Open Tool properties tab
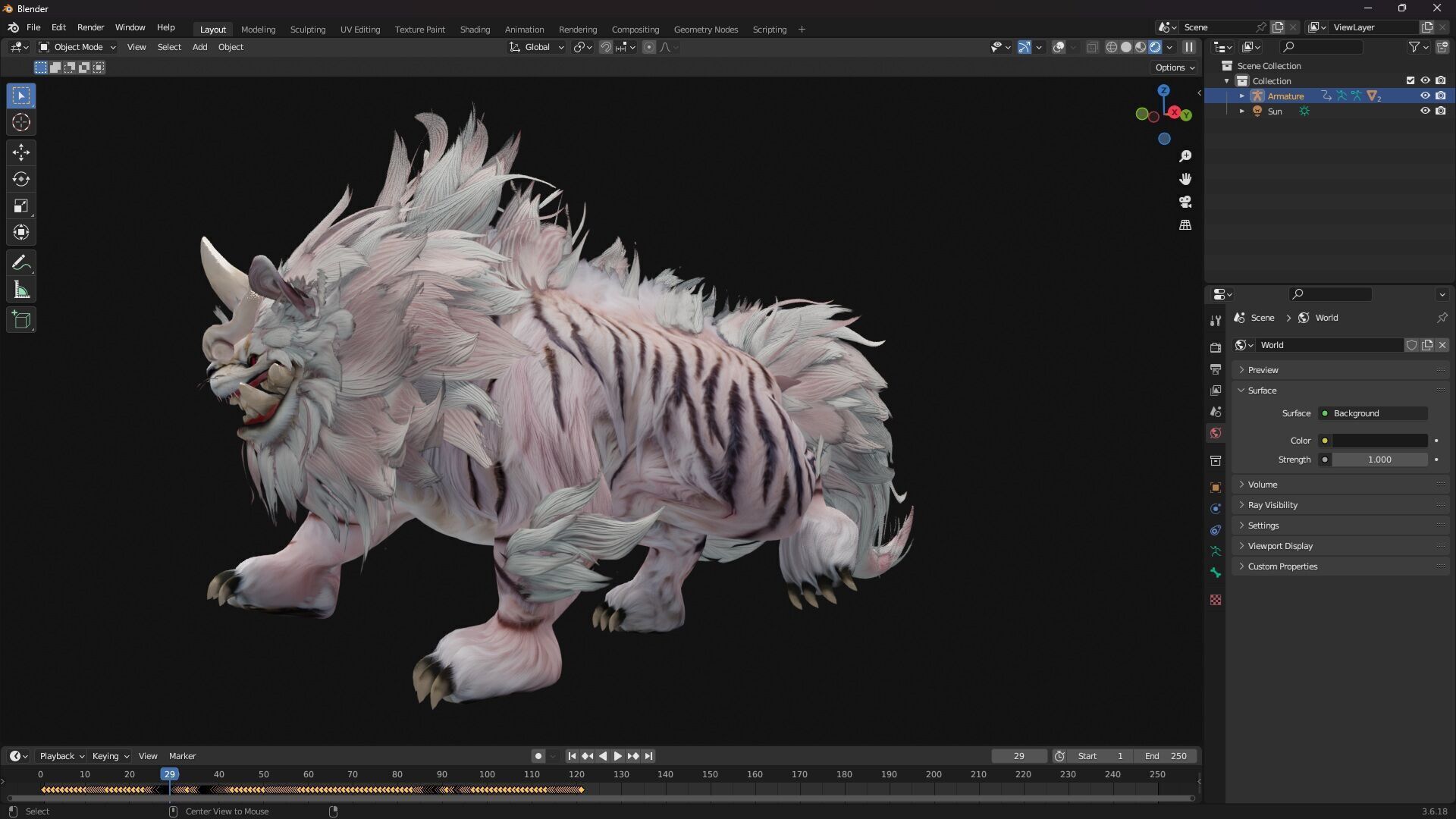The image size is (1456, 819). click(1216, 321)
